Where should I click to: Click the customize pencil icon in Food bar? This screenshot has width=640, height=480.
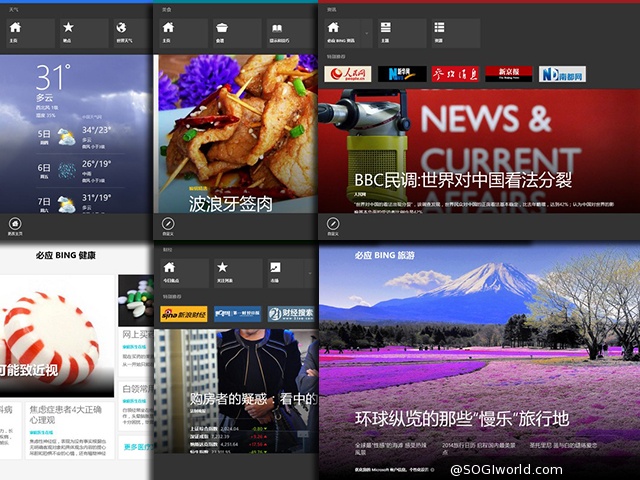click(168, 224)
